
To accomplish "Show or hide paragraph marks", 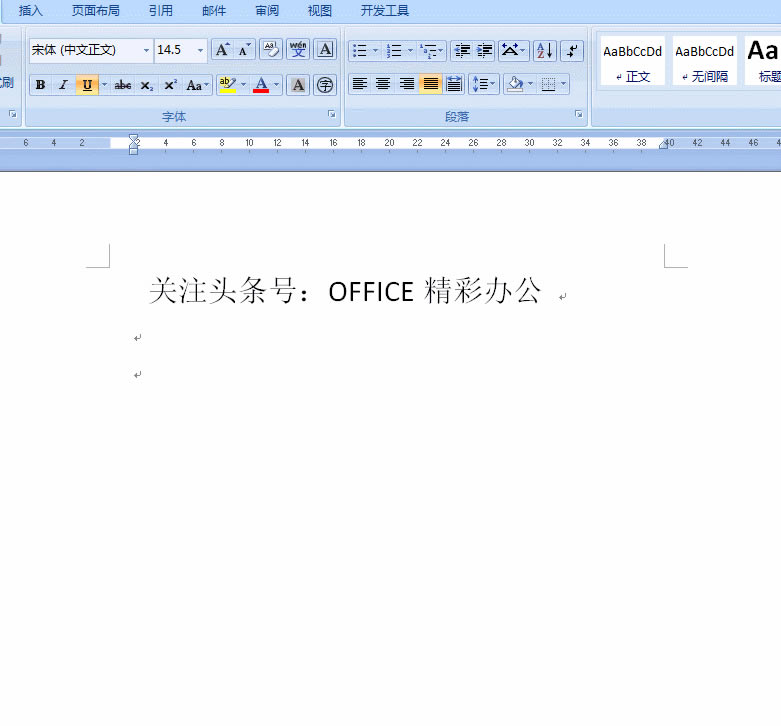I will click(x=572, y=50).
